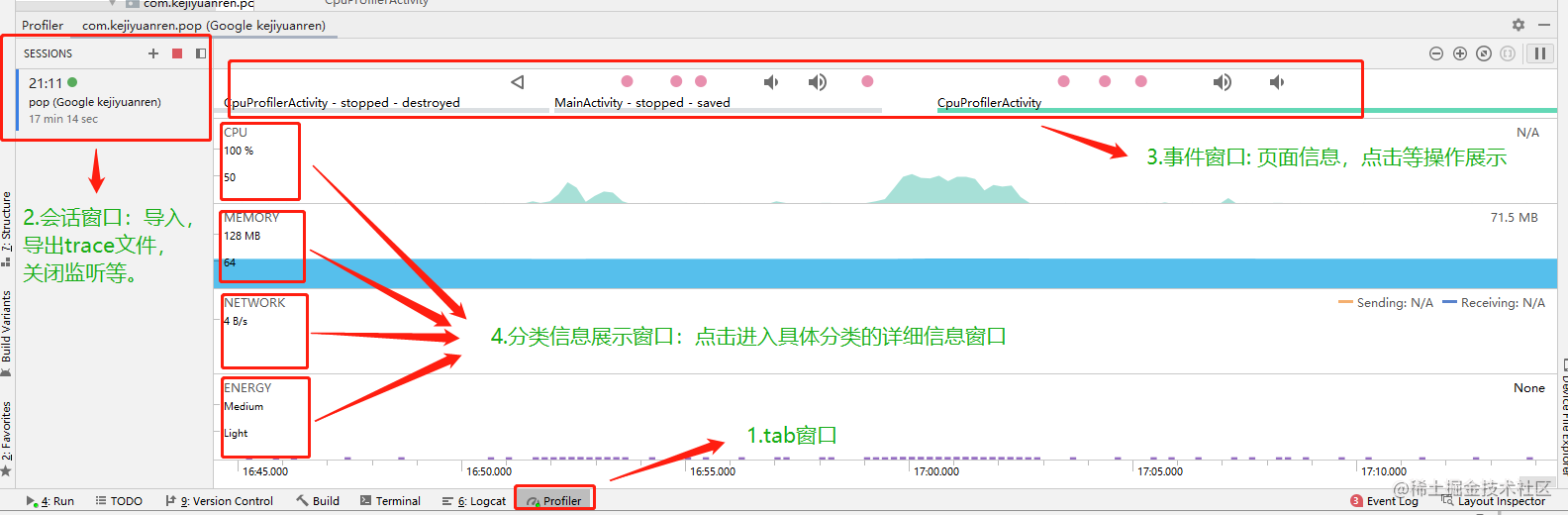
Task: Click the last volume-down event icon
Action: 1277,82
